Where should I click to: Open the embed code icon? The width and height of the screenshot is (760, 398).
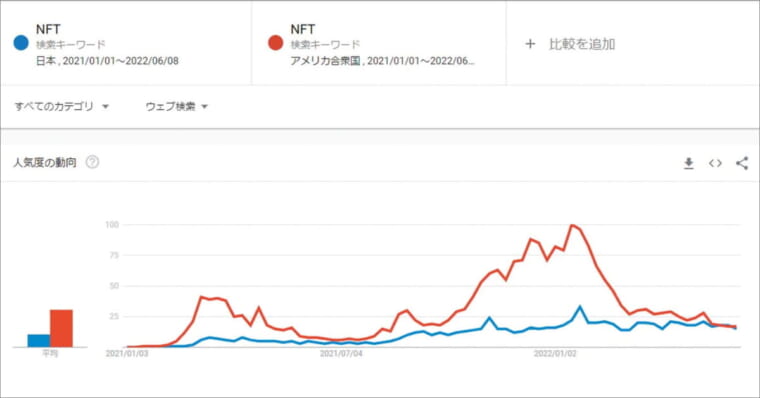tap(715, 163)
